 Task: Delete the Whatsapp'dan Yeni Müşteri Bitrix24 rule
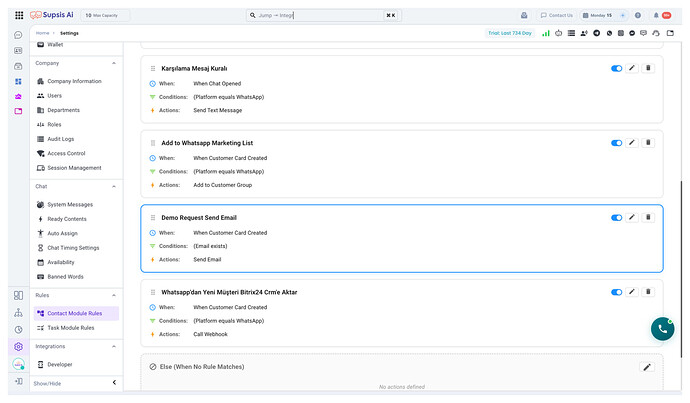click(x=648, y=292)
